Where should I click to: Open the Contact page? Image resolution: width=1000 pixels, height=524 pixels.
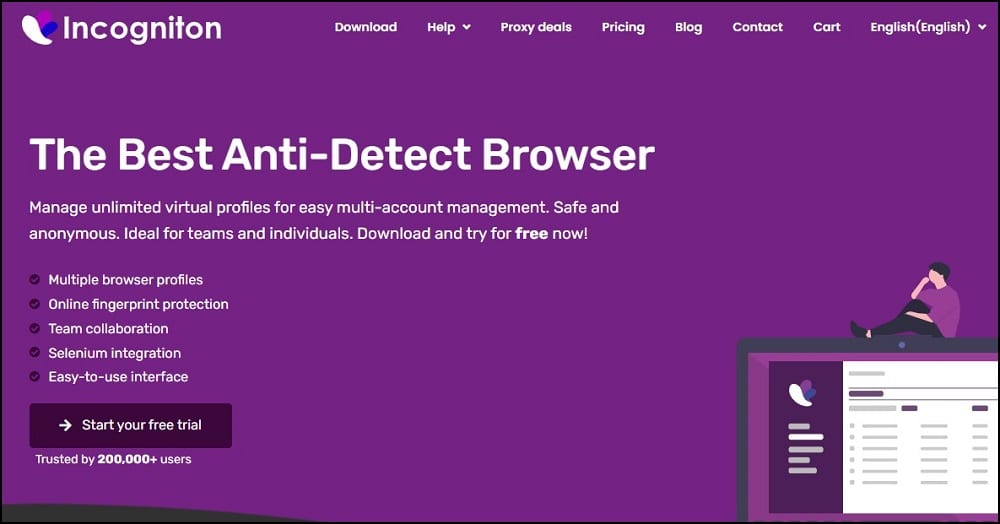point(757,27)
